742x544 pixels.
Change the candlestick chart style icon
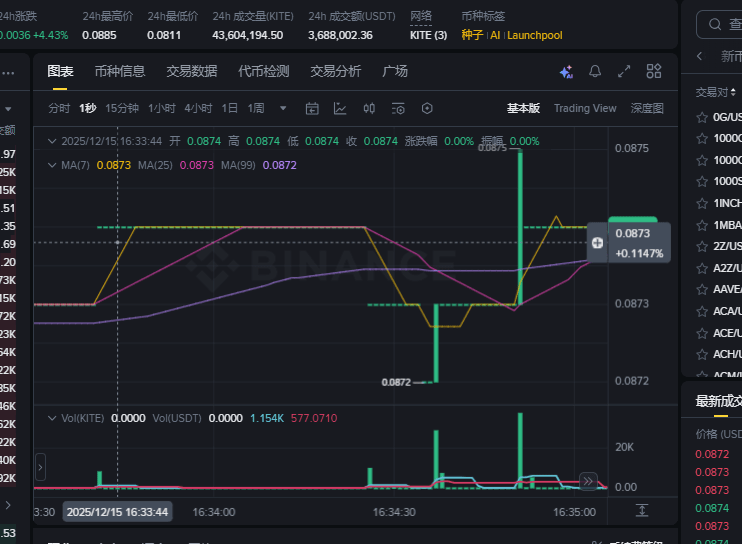click(369, 109)
